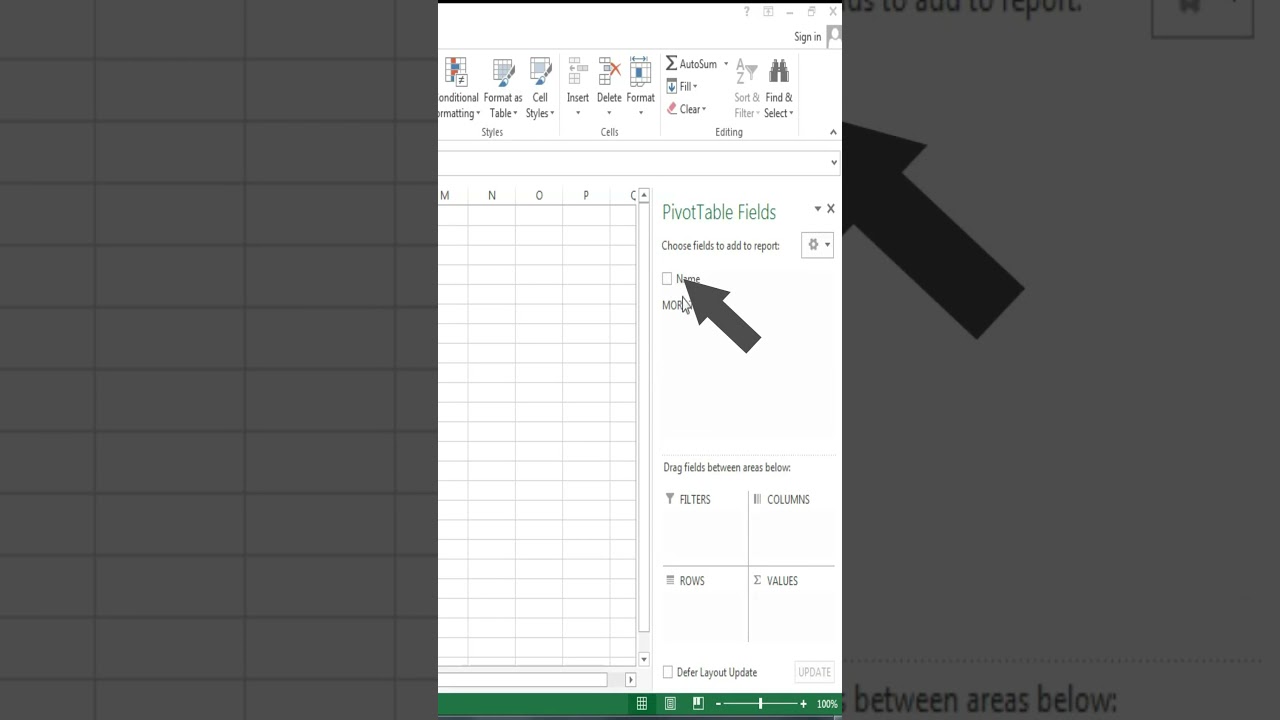This screenshot has height=720, width=1280.
Task: Click the 100% zoom level
Action: pyautogui.click(x=827, y=704)
